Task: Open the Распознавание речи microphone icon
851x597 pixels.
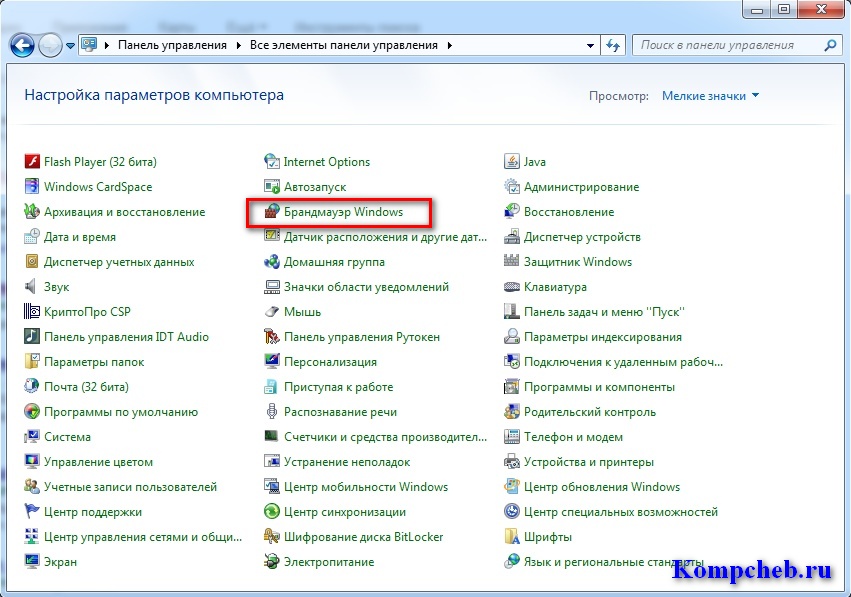Action: pyautogui.click(x=271, y=411)
